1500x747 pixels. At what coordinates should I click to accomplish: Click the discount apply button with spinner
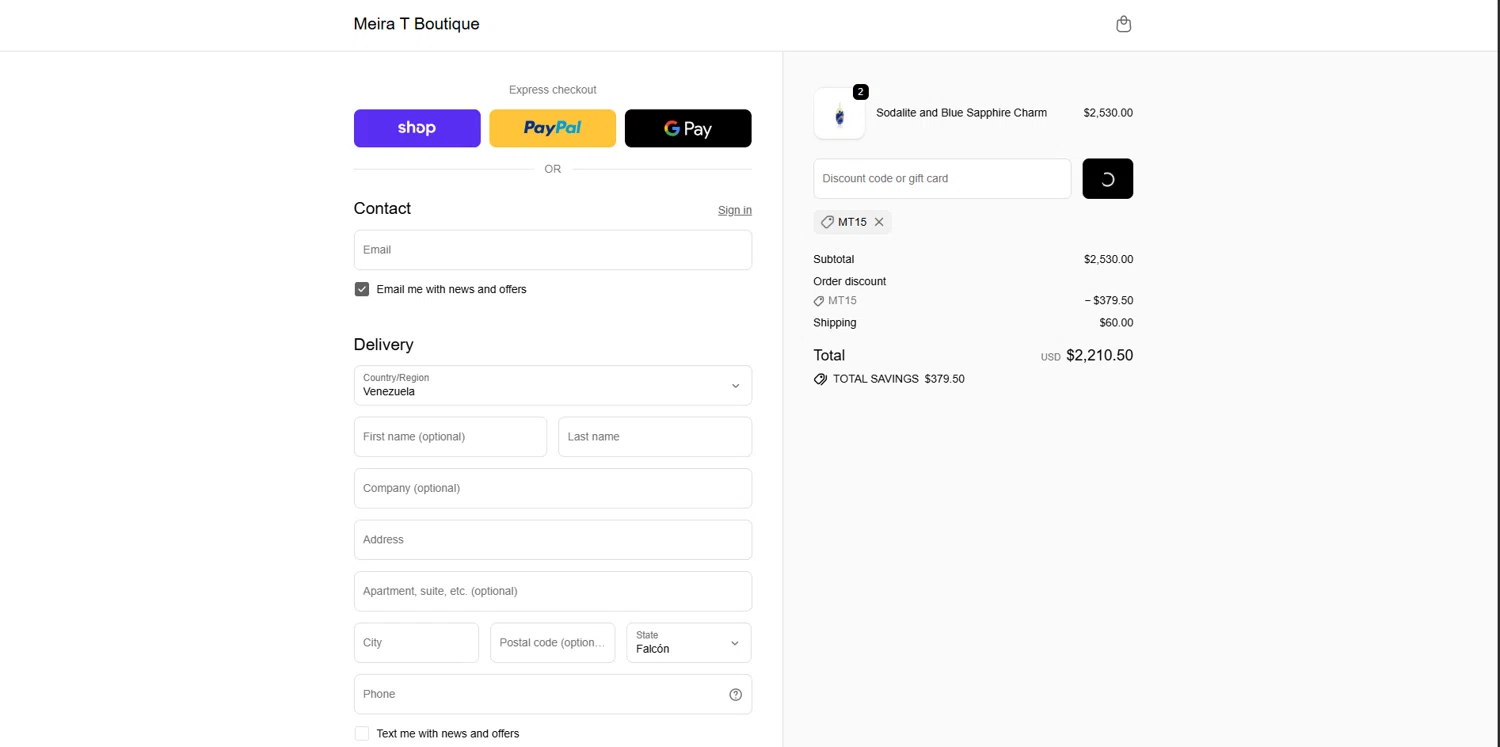tap(1107, 179)
